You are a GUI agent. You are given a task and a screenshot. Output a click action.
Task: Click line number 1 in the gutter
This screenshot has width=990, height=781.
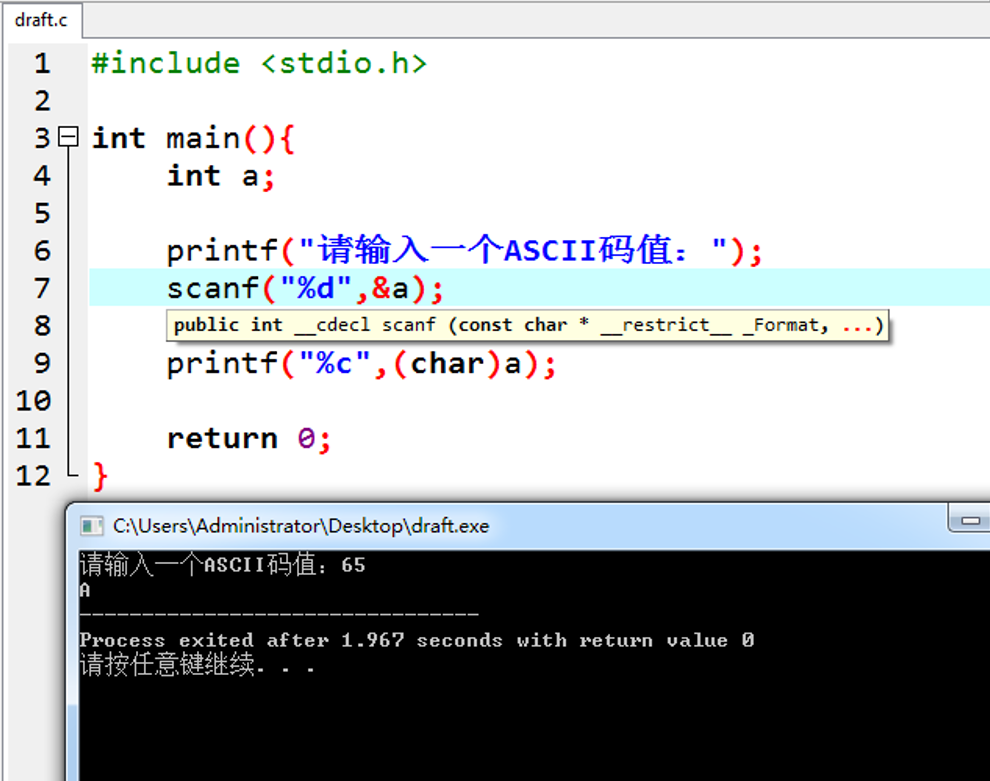point(42,63)
